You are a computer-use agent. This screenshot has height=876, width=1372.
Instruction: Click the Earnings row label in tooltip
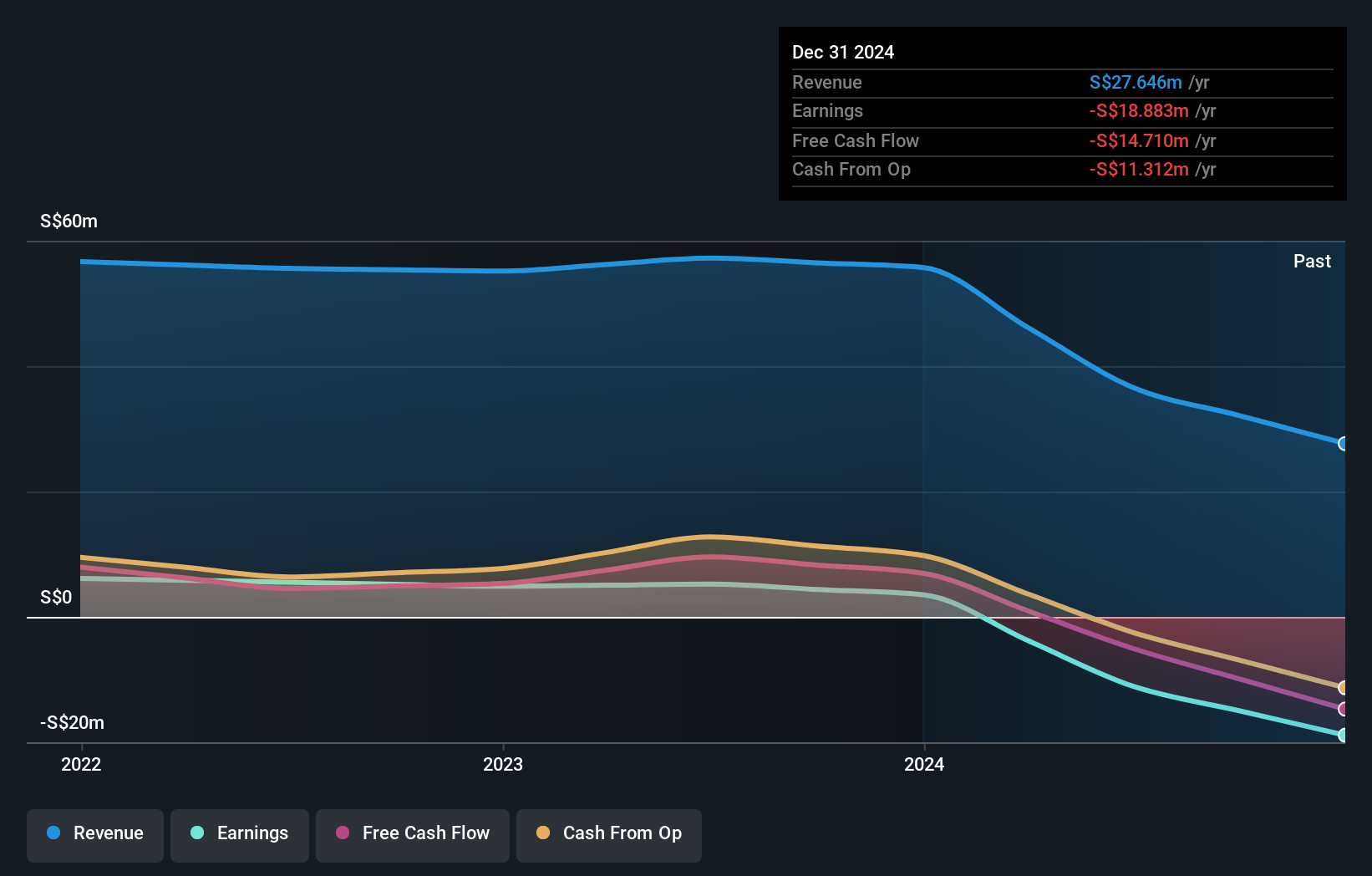(827, 110)
